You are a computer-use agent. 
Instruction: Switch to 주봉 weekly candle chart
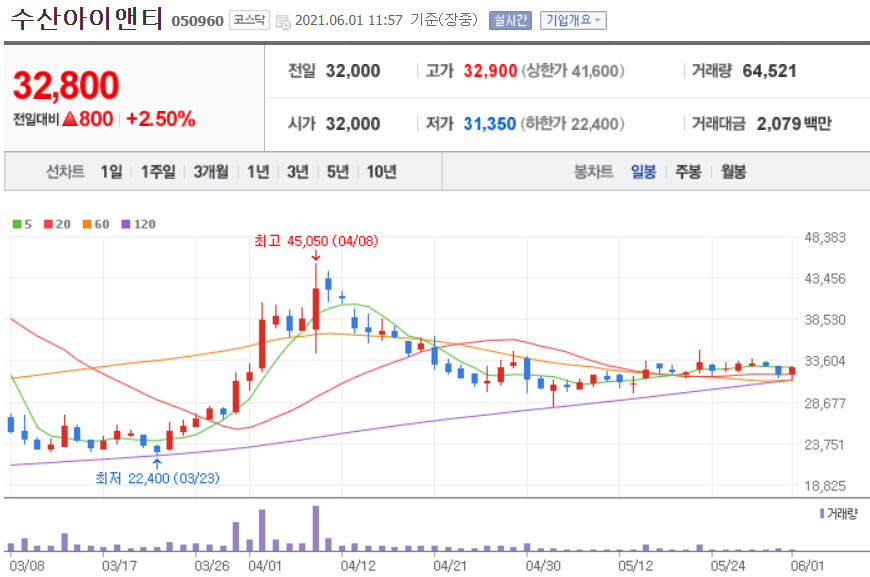tap(688, 172)
